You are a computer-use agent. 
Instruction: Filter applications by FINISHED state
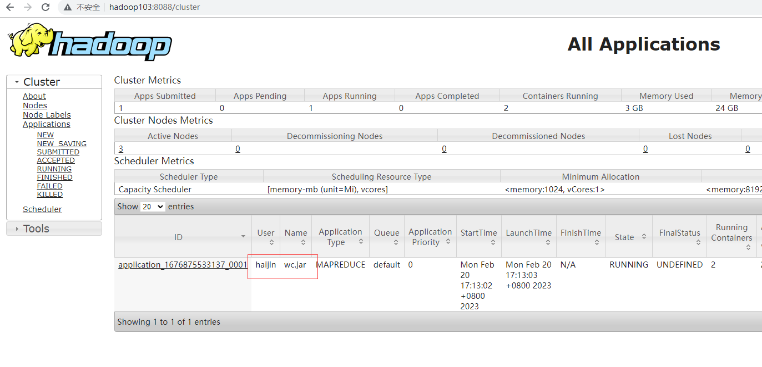point(54,177)
